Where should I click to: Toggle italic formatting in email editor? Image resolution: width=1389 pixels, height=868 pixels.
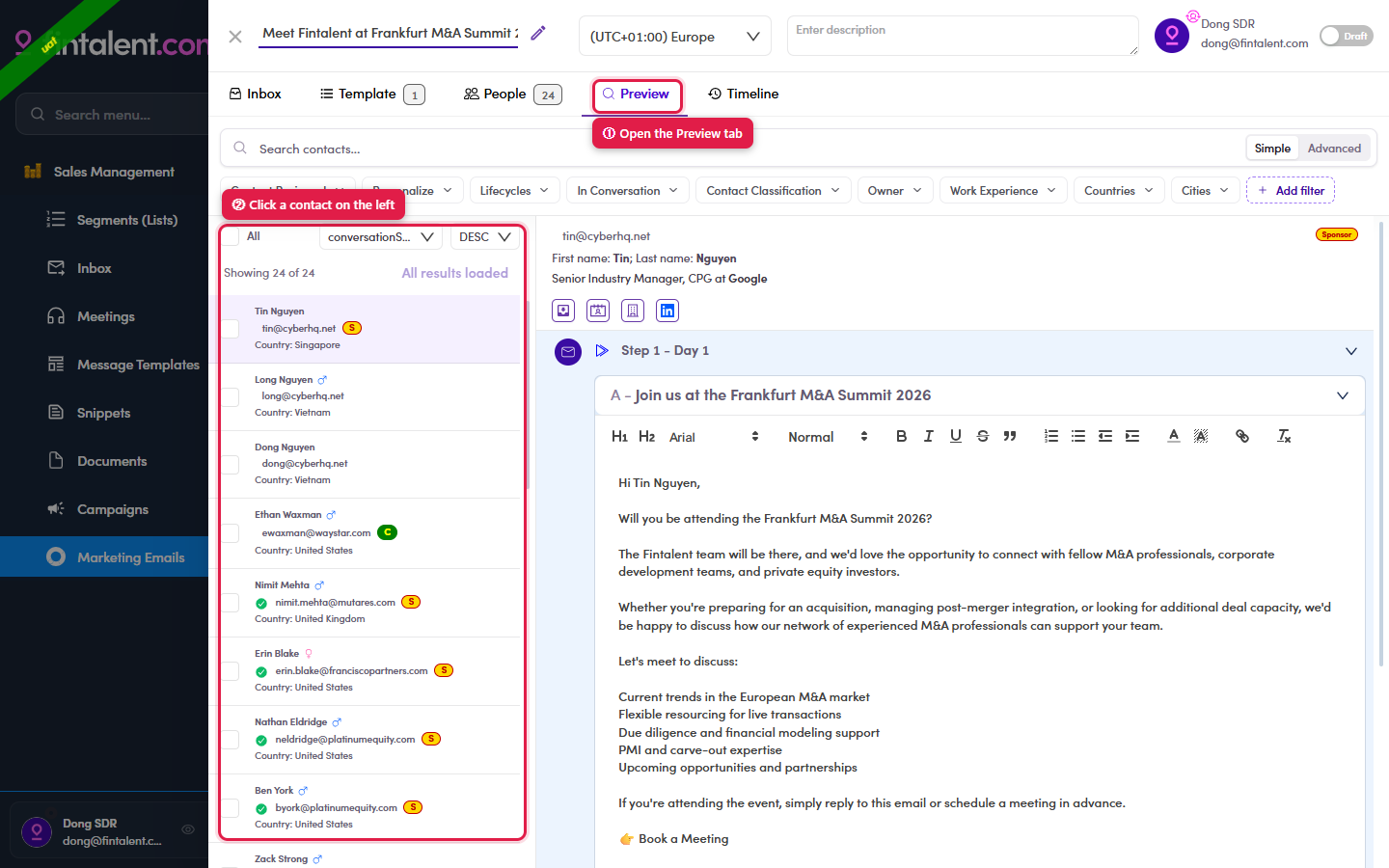(928, 436)
